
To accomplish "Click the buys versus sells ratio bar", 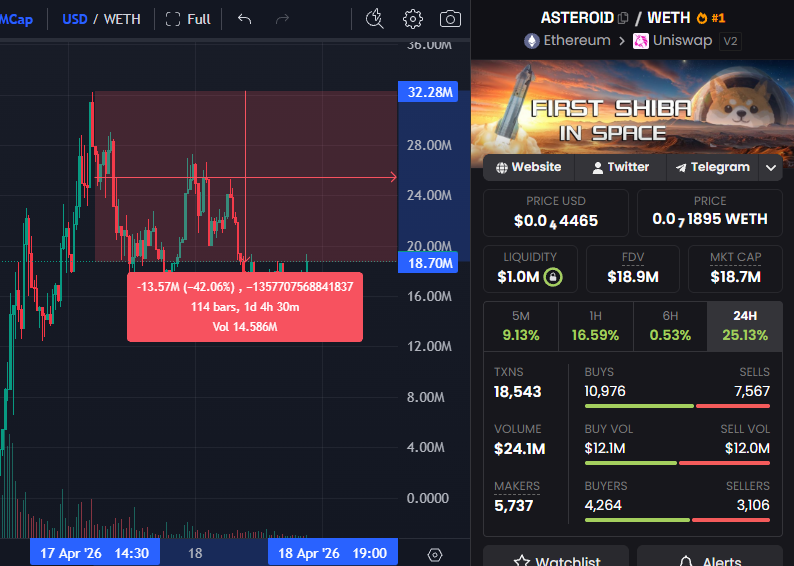I will click(x=677, y=406).
